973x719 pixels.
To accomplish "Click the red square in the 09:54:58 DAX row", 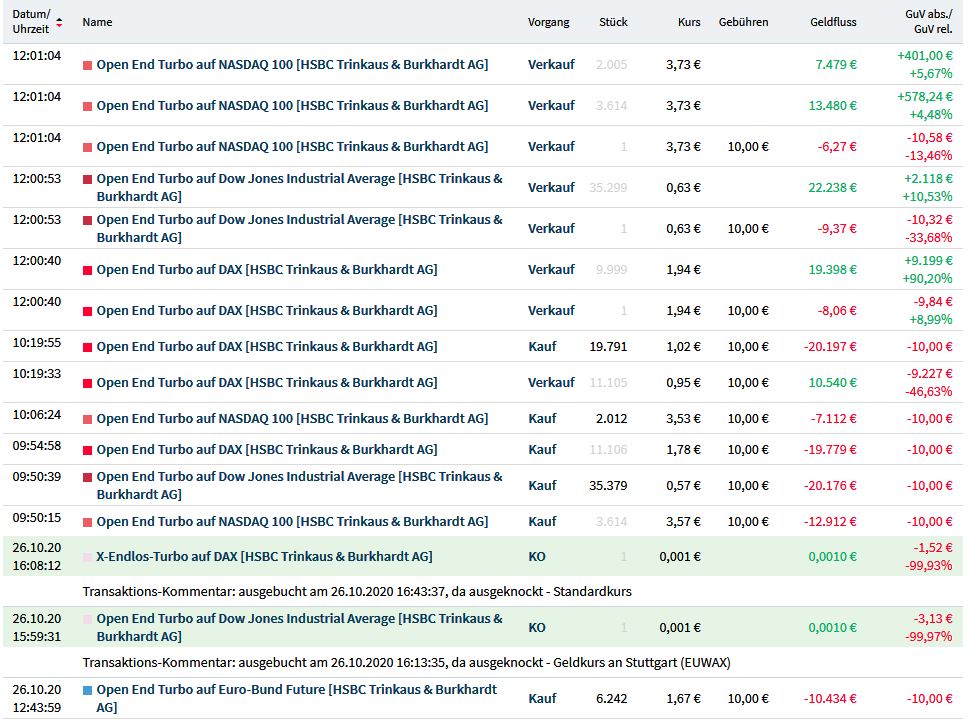I will pos(87,450).
